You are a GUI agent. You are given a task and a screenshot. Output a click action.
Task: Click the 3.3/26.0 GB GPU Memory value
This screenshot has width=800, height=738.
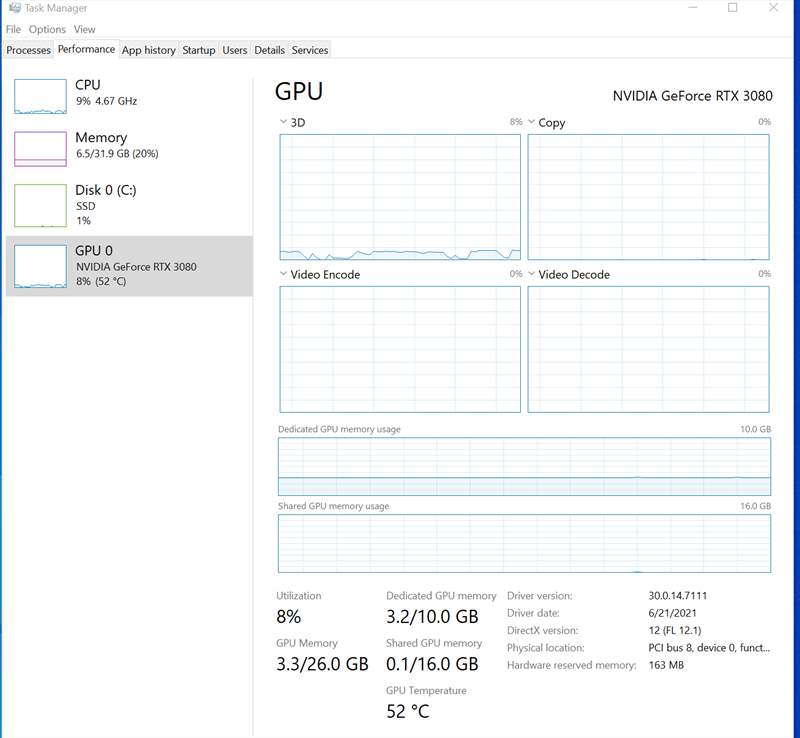point(322,664)
